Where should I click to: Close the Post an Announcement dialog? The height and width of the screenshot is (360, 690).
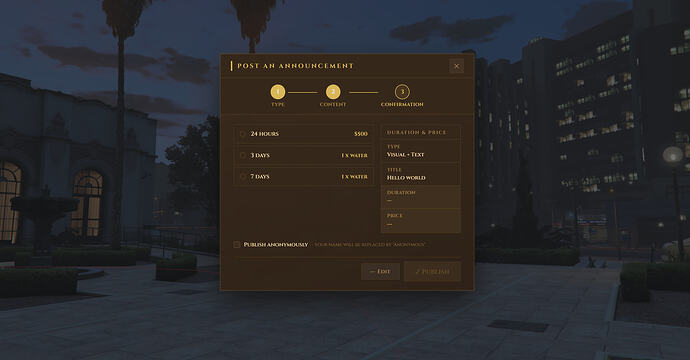coord(456,66)
